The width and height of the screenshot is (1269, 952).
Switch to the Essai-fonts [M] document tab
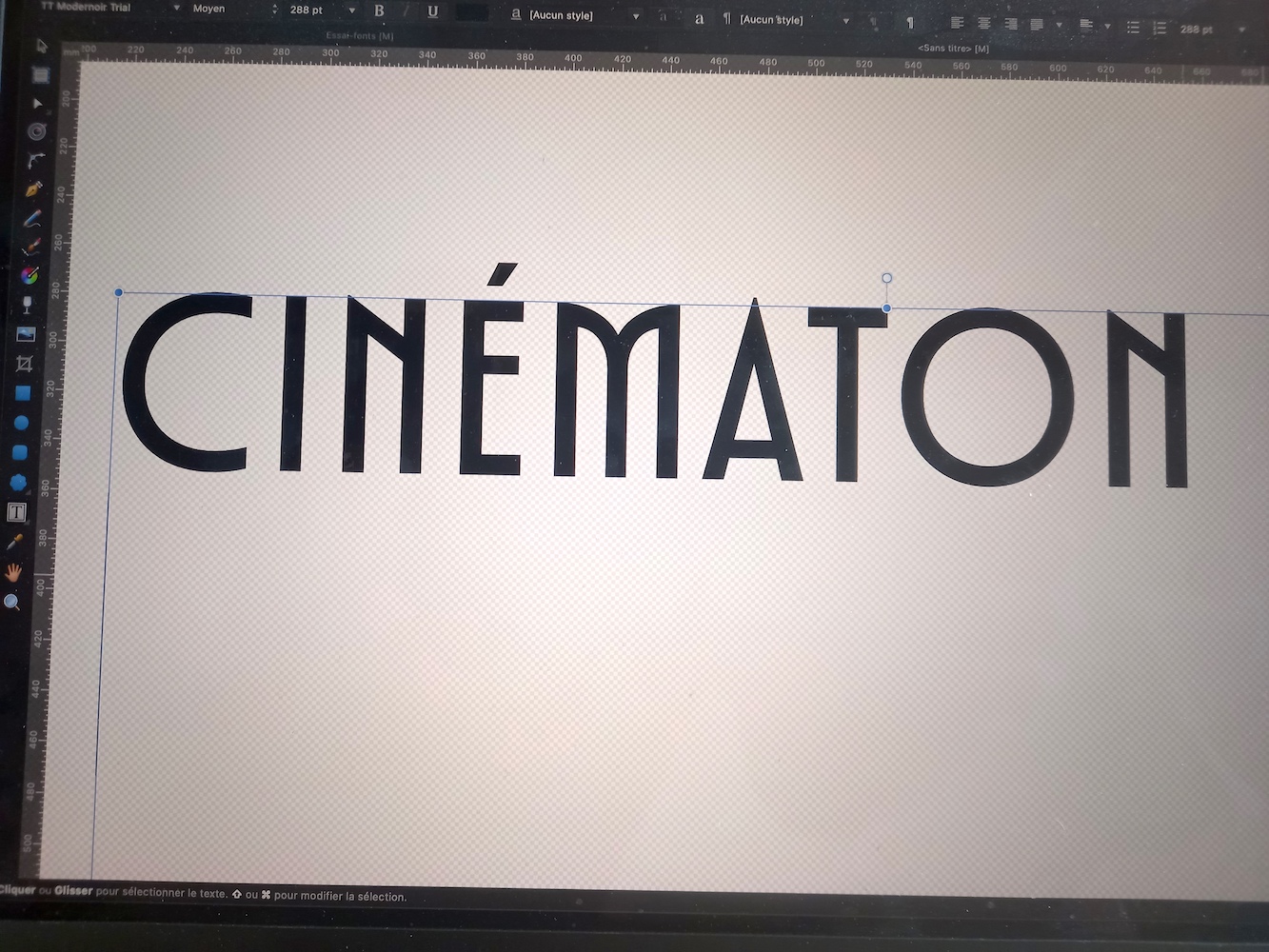click(x=360, y=36)
